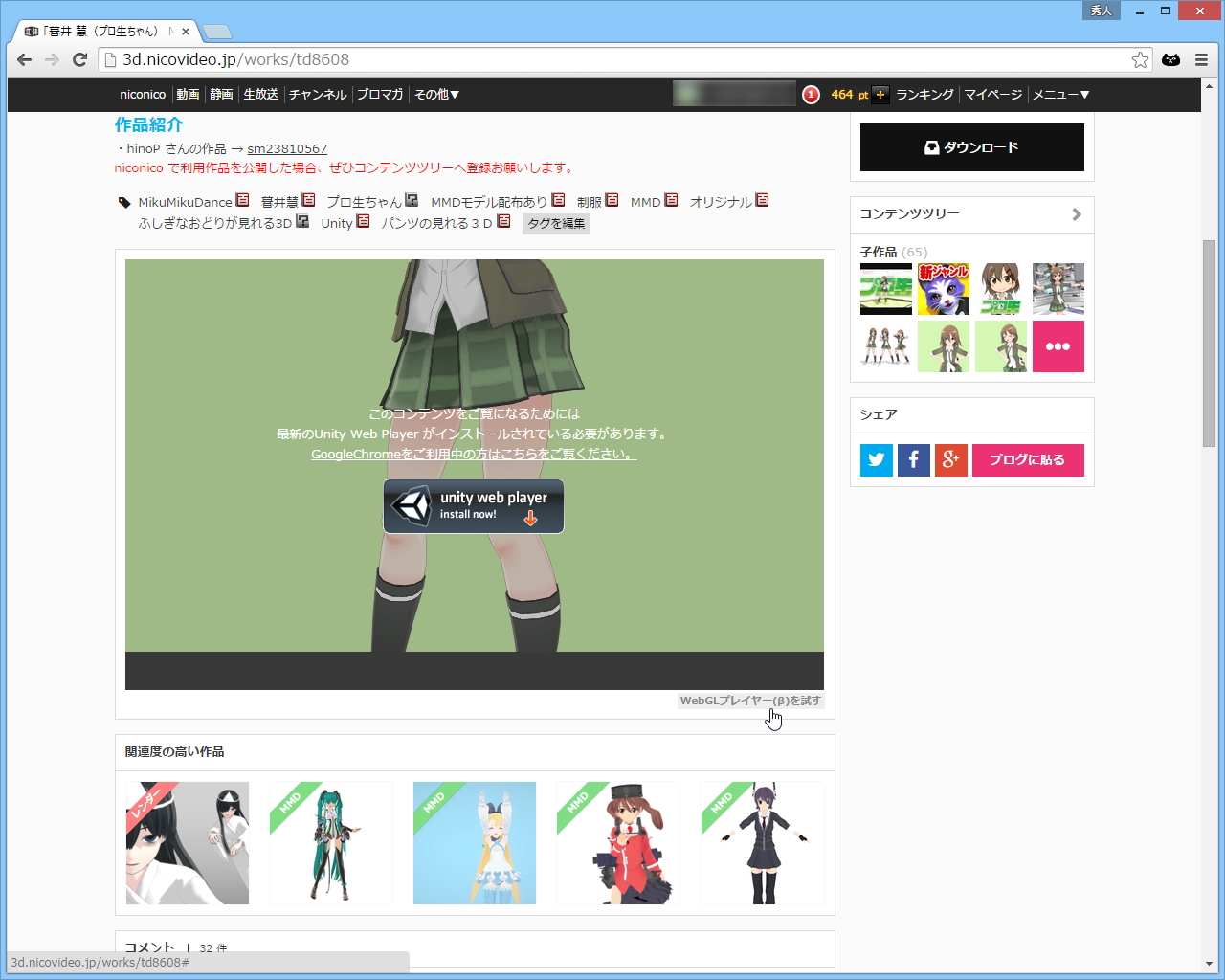Click the タグを編集 button
Image resolution: width=1225 pixels, height=980 pixels.
(555, 223)
